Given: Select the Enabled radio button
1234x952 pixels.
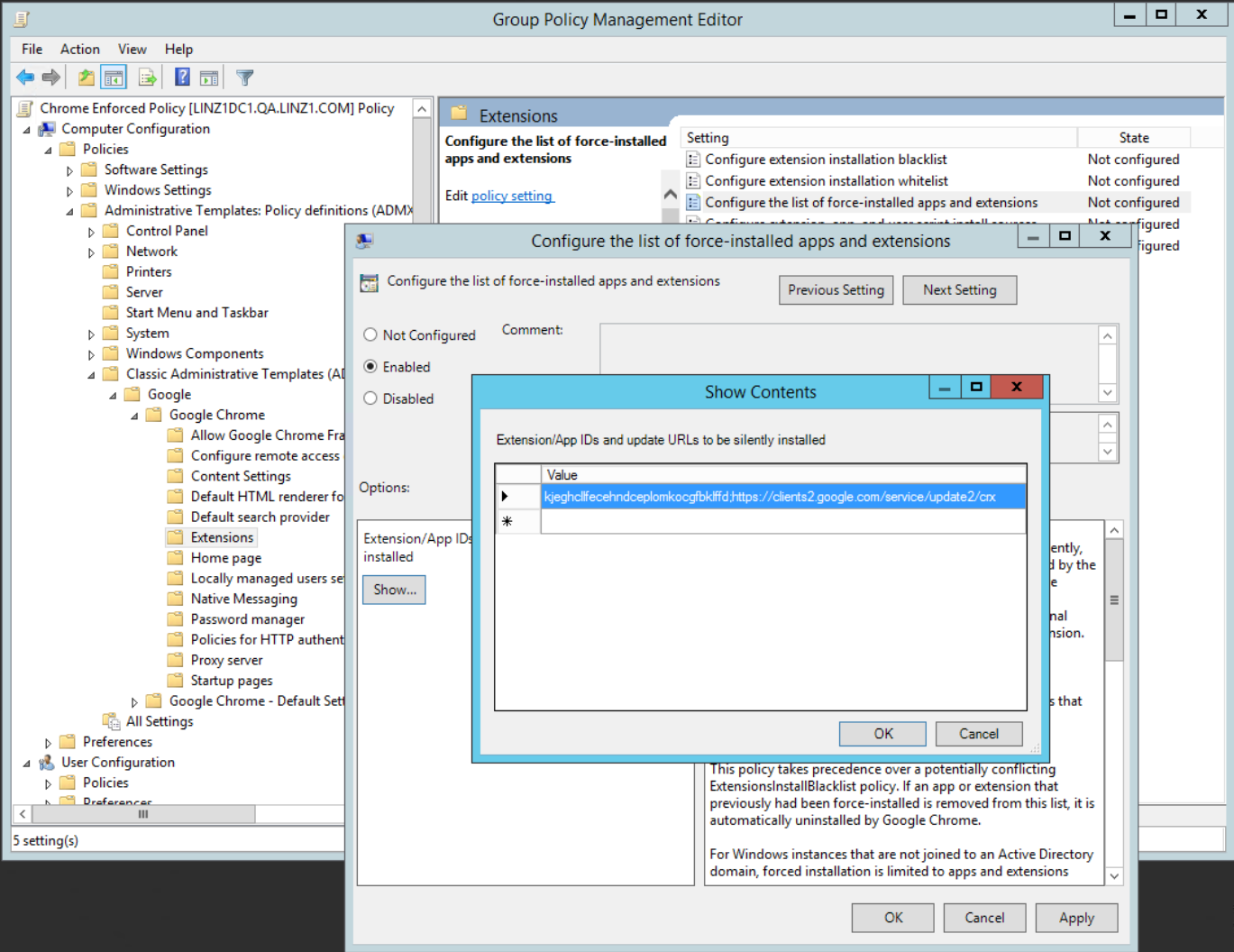Looking at the screenshot, I should click(x=370, y=367).
